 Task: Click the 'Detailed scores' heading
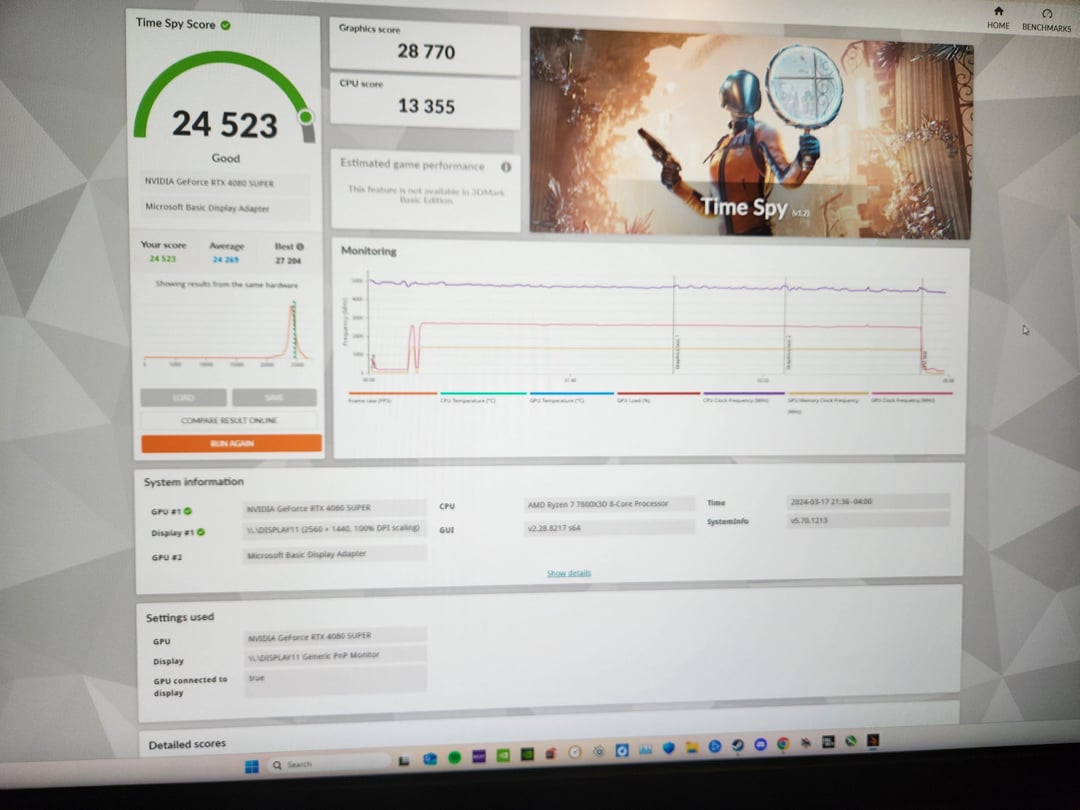click(x=187, y=744)
